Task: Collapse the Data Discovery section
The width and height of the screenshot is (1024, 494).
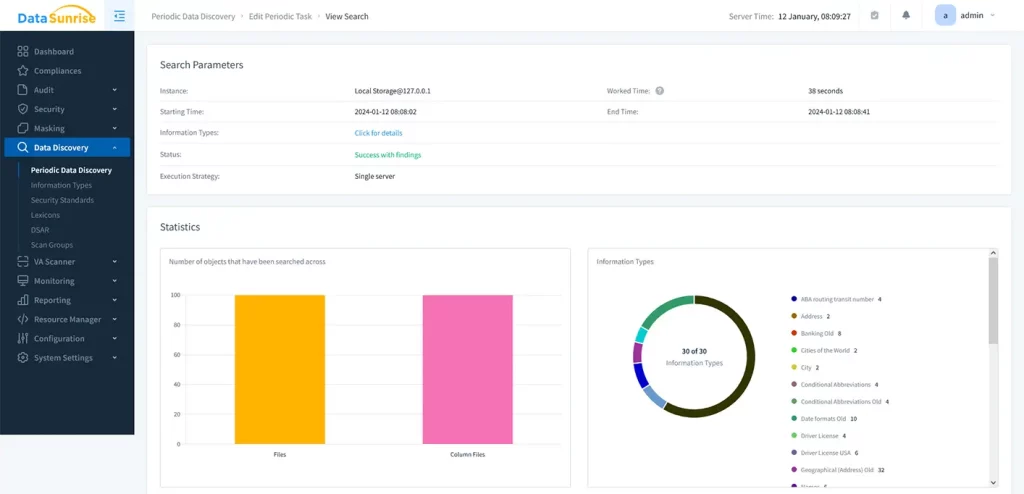Action: coord(114,148)
